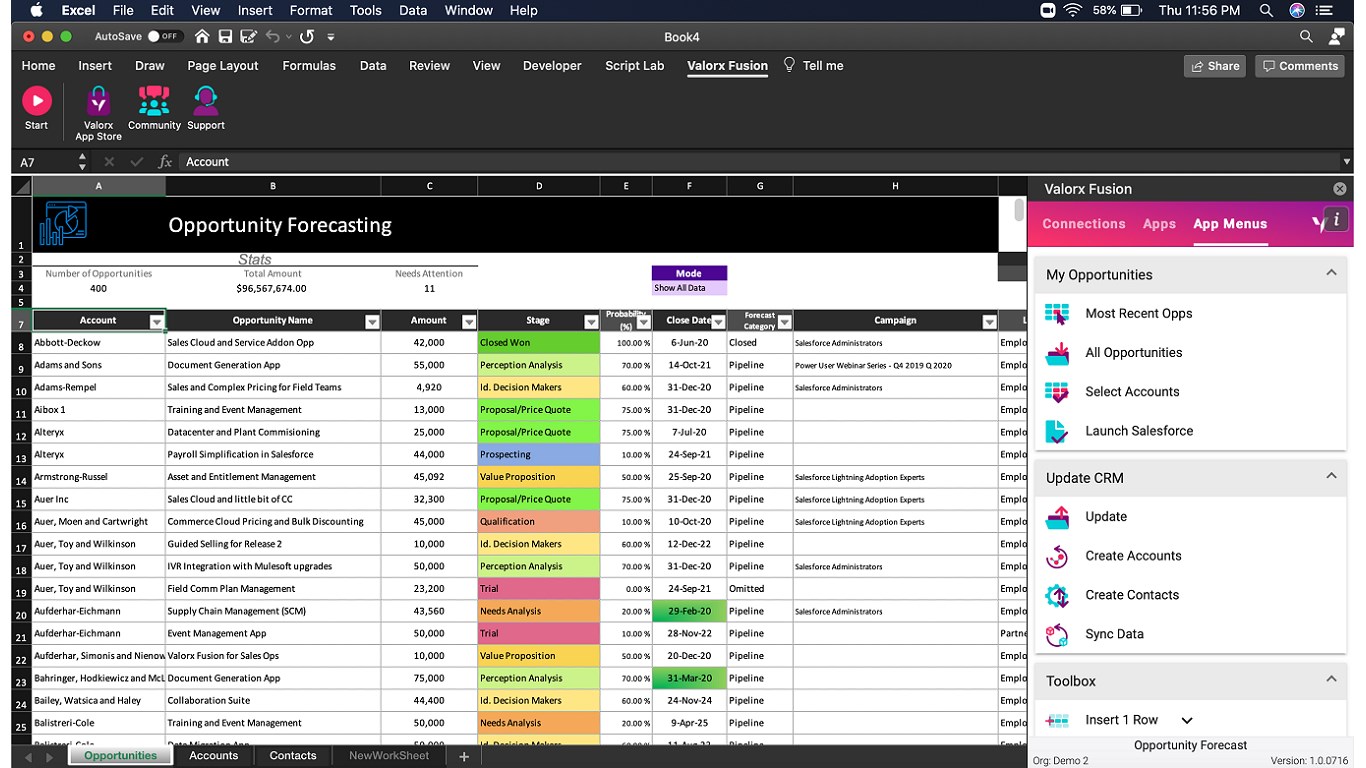This screenshot has height=768, width=1366.
Task: Click the Create Accounts icon
Action: click(1057, 556)
